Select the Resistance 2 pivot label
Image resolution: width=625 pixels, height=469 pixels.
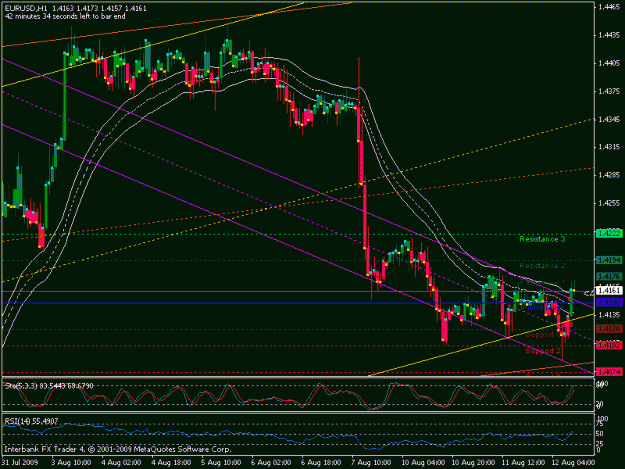[542, 265]
